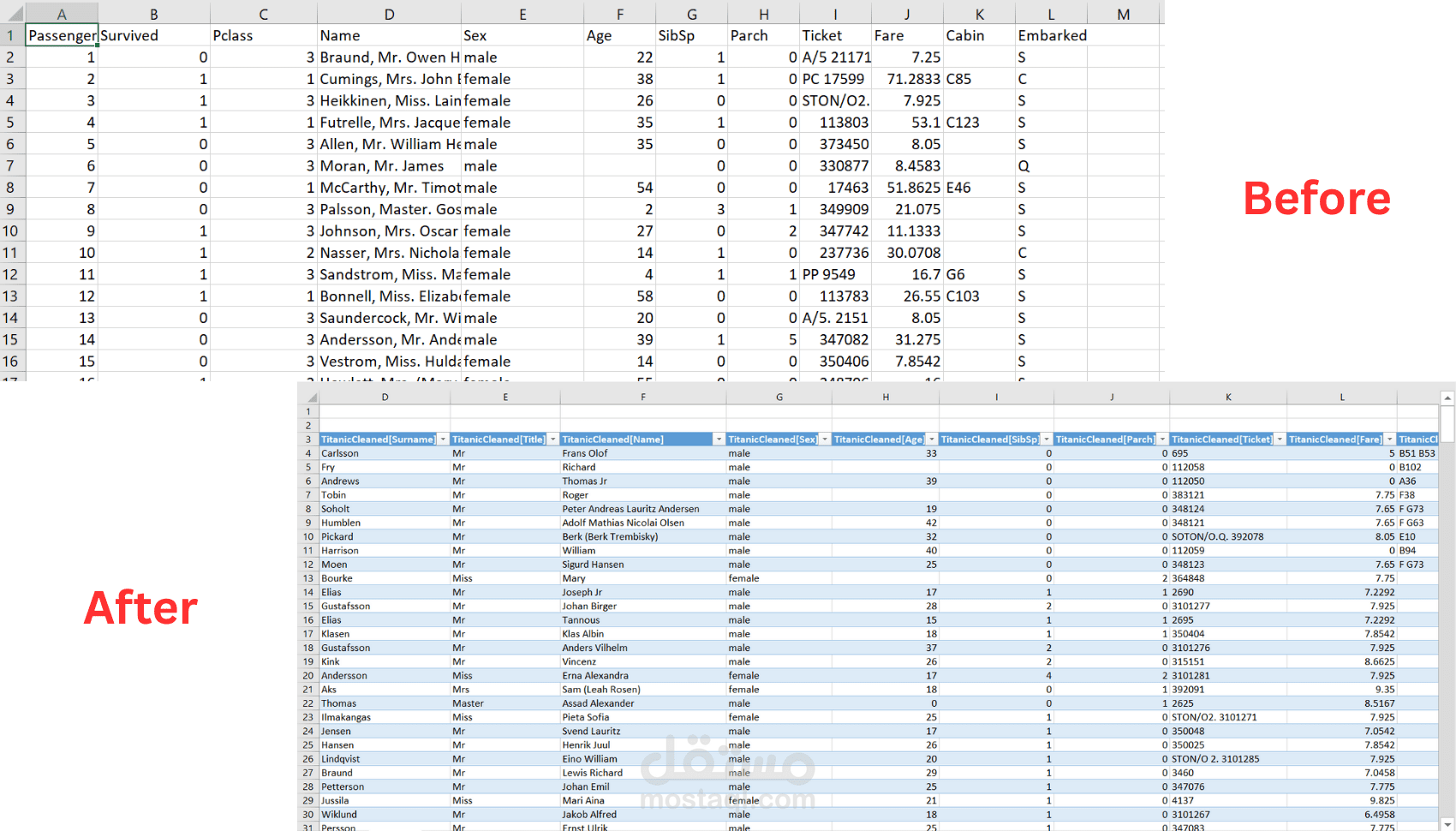Click the cell 'Braund, Mr. Owen H'
The width and height of the screenshot is (1456, 831).
[390, 57]
